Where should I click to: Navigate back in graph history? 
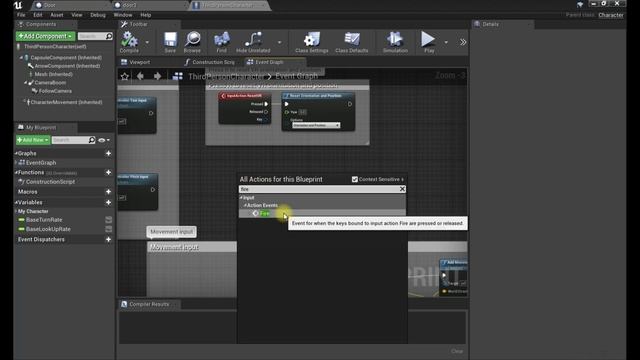pyautogui.click(x=140, y=76)
